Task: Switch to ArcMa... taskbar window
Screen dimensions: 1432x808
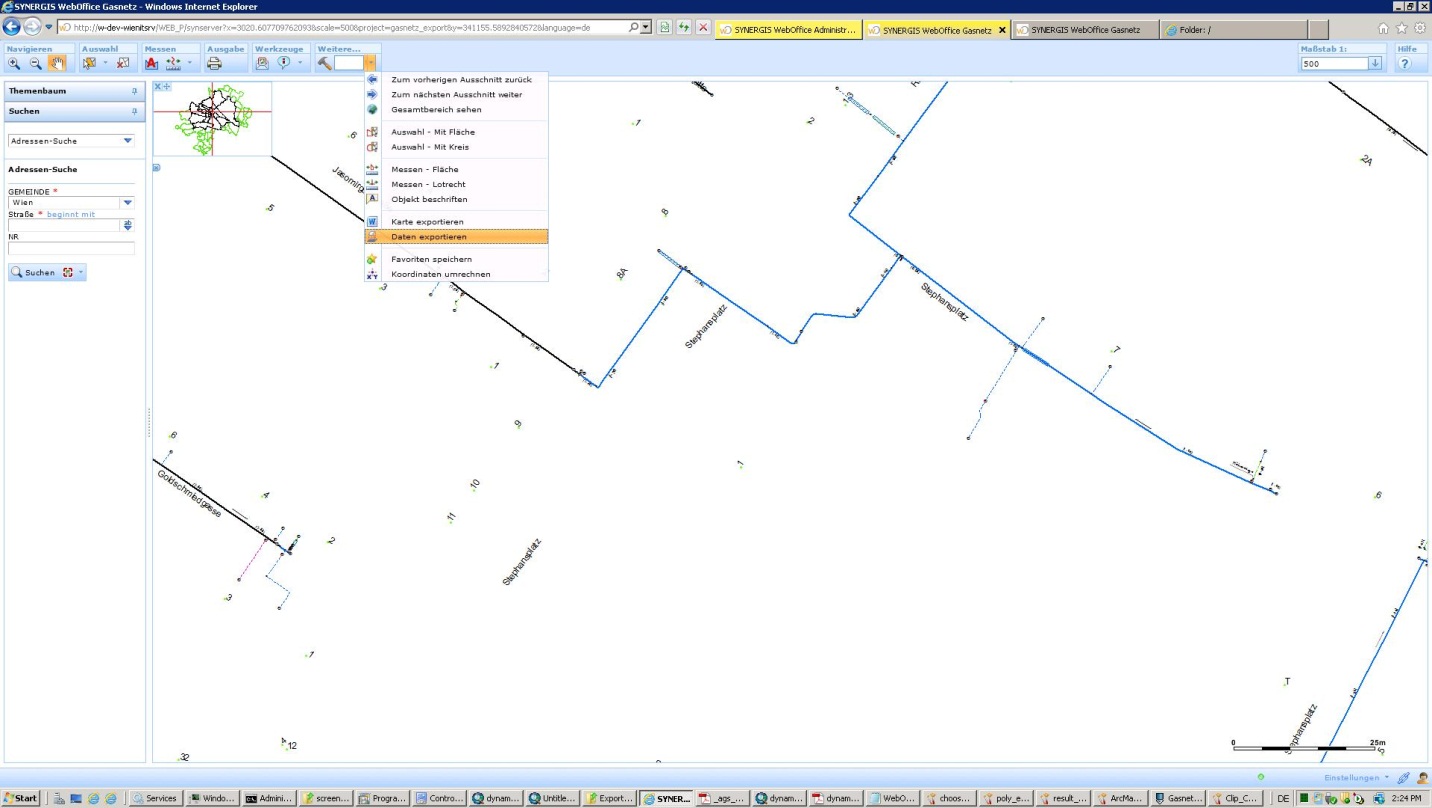Action: 1120,798
